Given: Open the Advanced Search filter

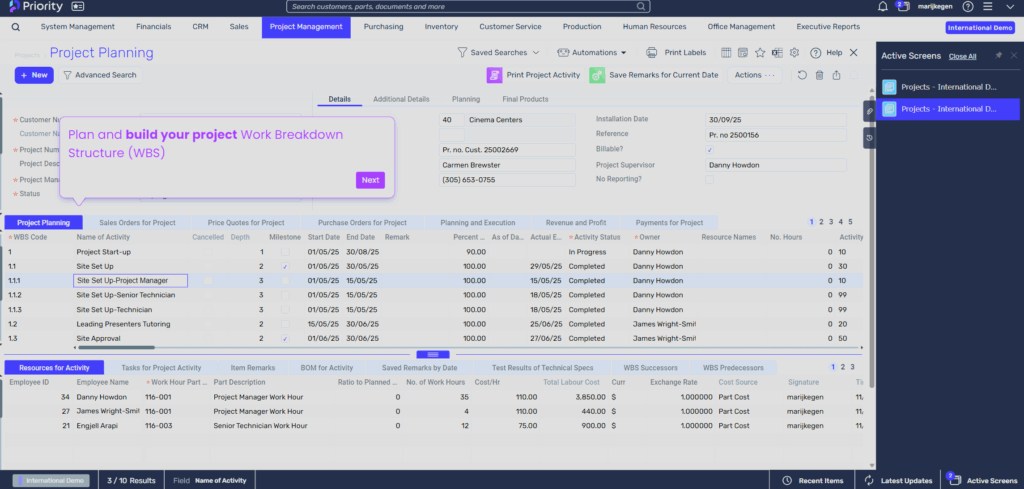Looking at the screenshot, I should (x=101, y=75).
